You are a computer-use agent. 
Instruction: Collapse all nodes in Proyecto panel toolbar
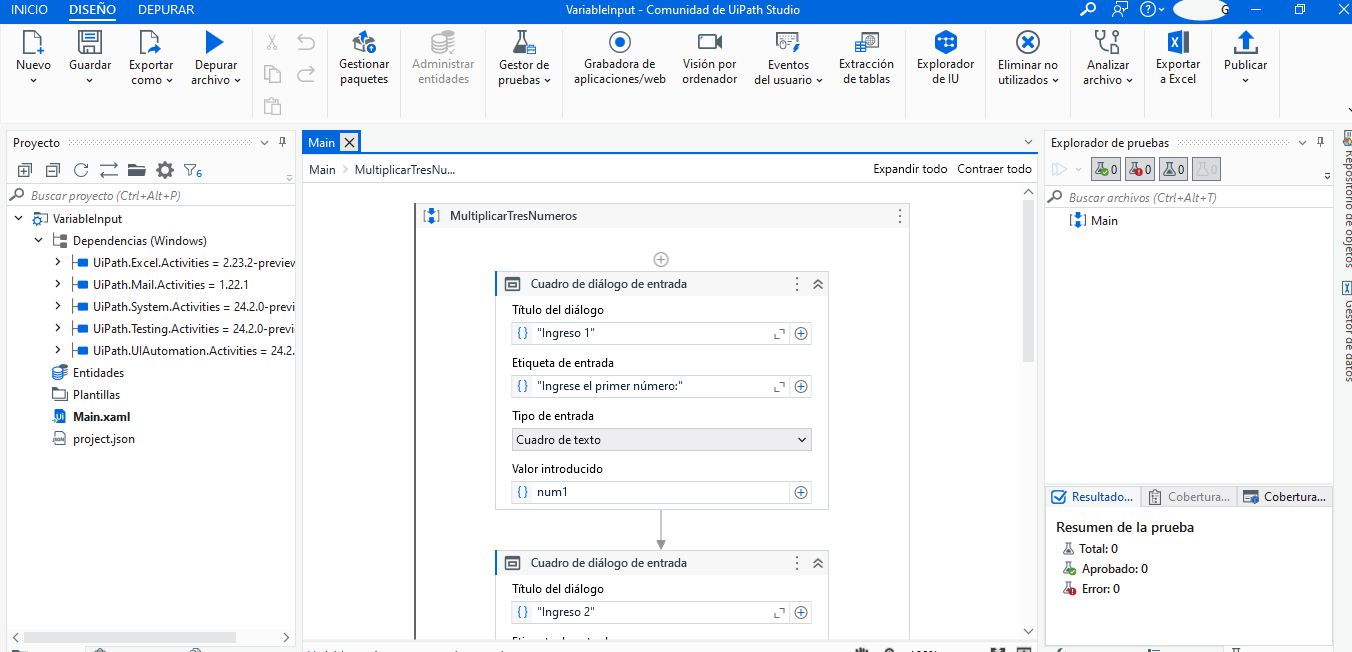(53, 170)
